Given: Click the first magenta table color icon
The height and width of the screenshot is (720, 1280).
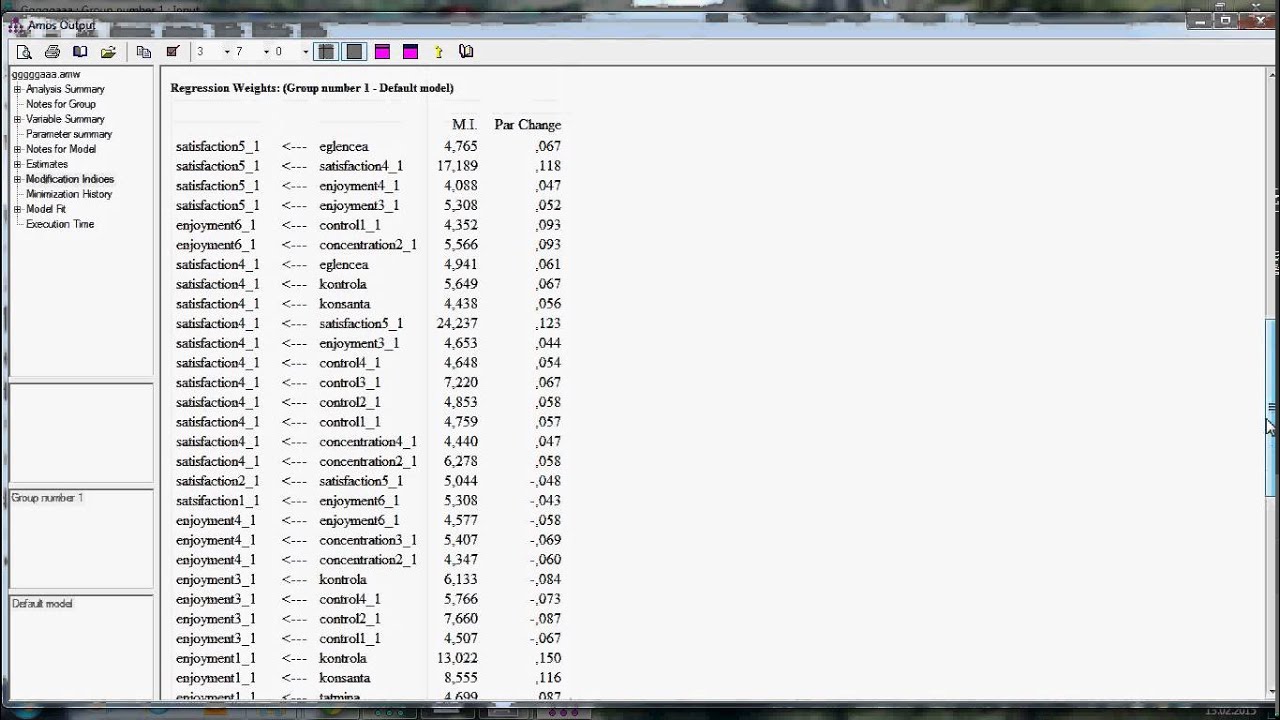Looking at the screenshot, I should [382, 52].
